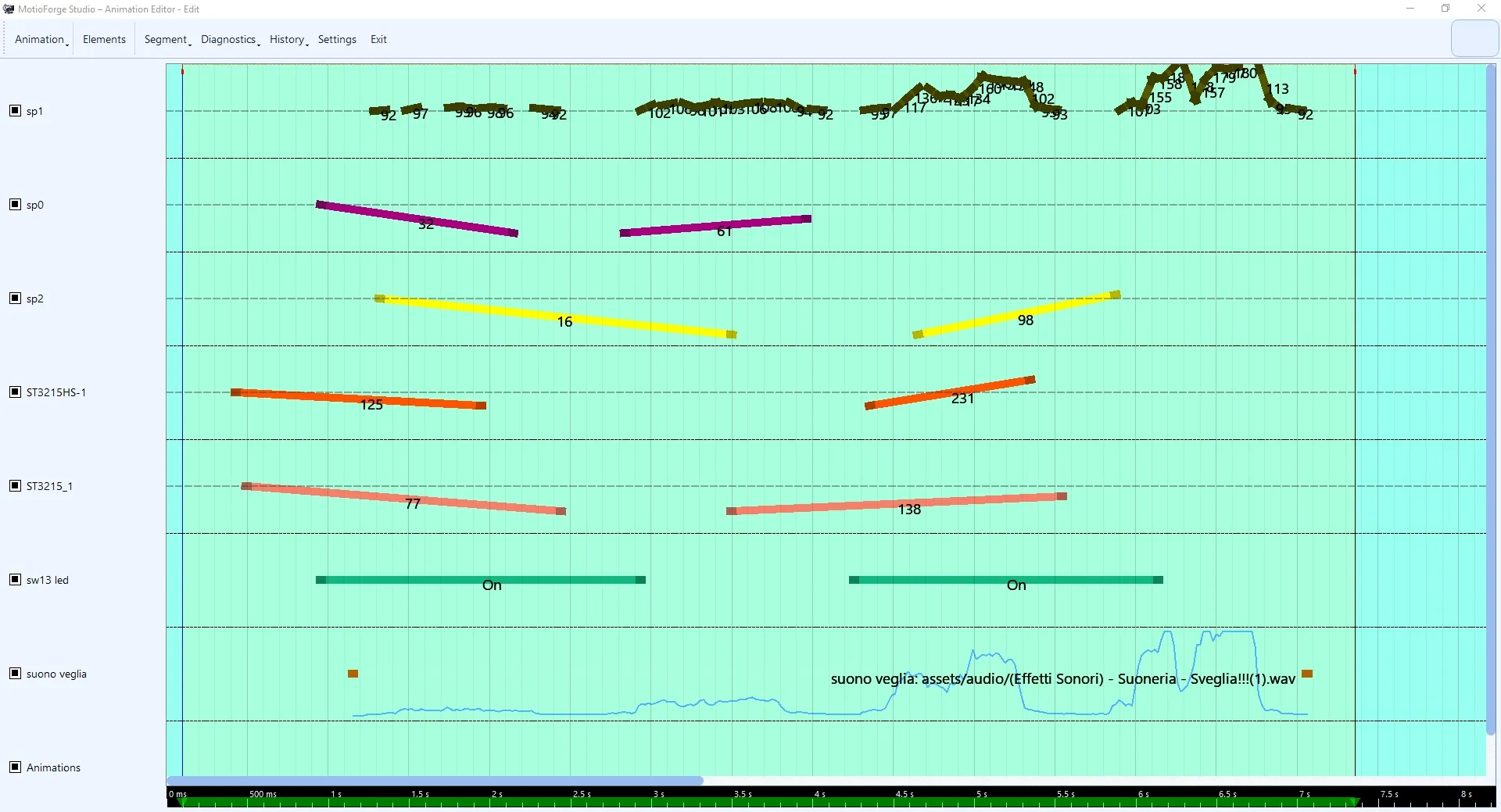The height and width of the screenshot is (812, 1501).
Task: Select the ST3215_1 segment labeled 138
Action: 897,504
